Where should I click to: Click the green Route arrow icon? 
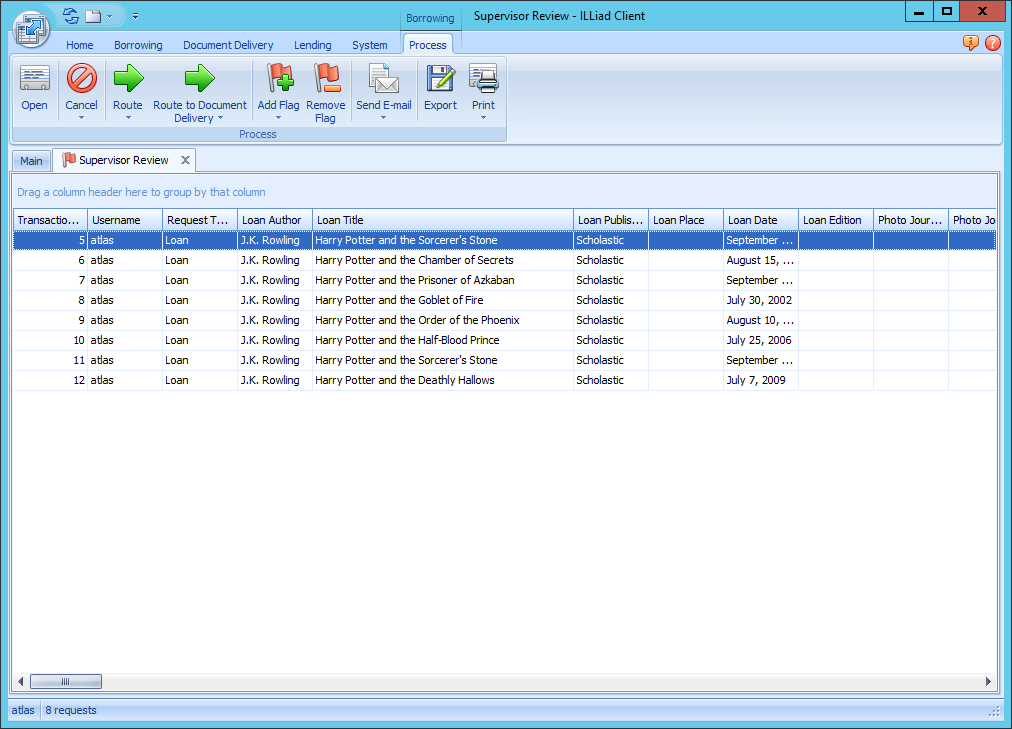pyautogui.click(x=127, y=80)
